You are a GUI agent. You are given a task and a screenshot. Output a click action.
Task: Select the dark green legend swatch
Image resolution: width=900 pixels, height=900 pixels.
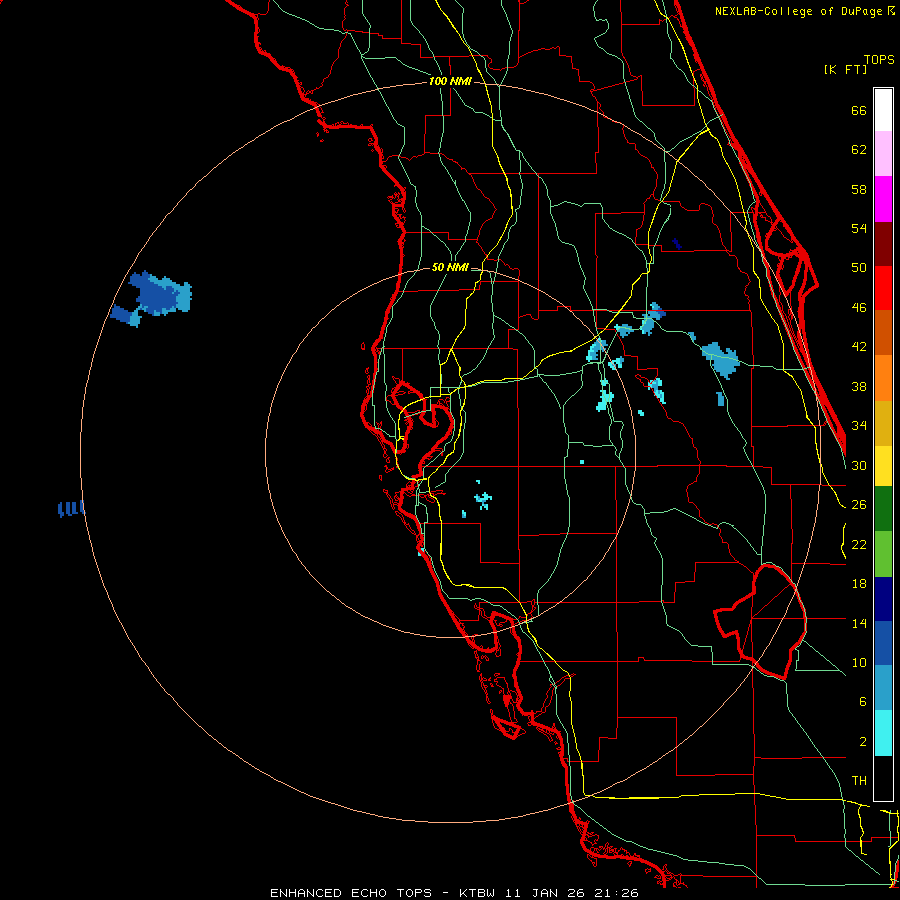click(x=883, y=509)
